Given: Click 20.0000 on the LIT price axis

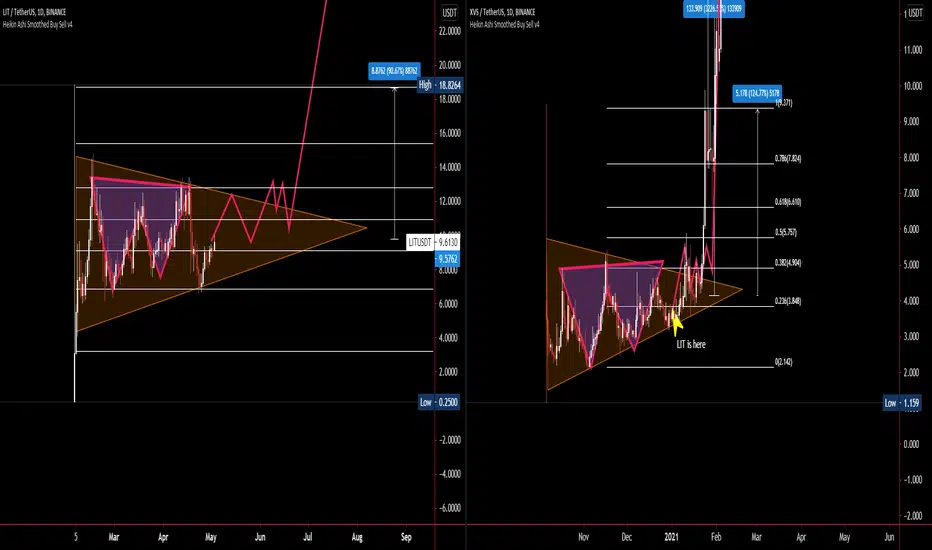Looking at the screenshot, I should (x=449, y=65).
